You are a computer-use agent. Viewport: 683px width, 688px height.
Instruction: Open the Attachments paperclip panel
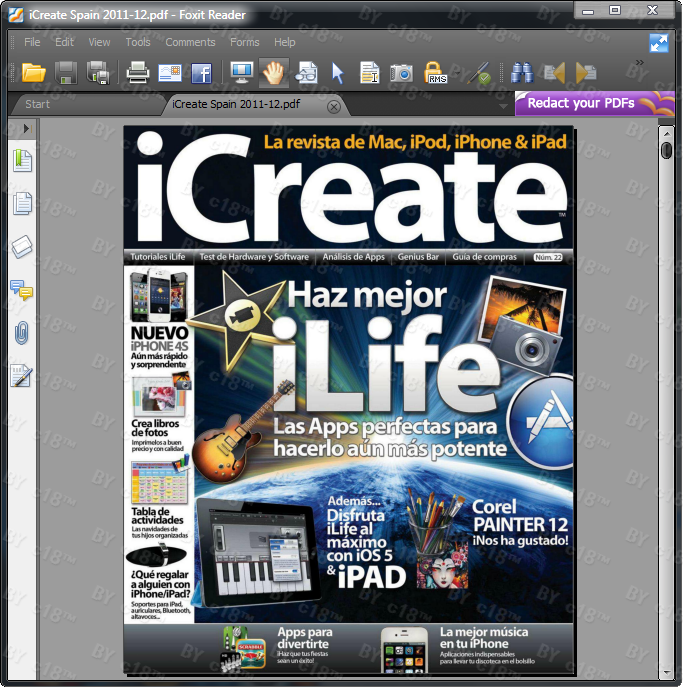[21, 333]
